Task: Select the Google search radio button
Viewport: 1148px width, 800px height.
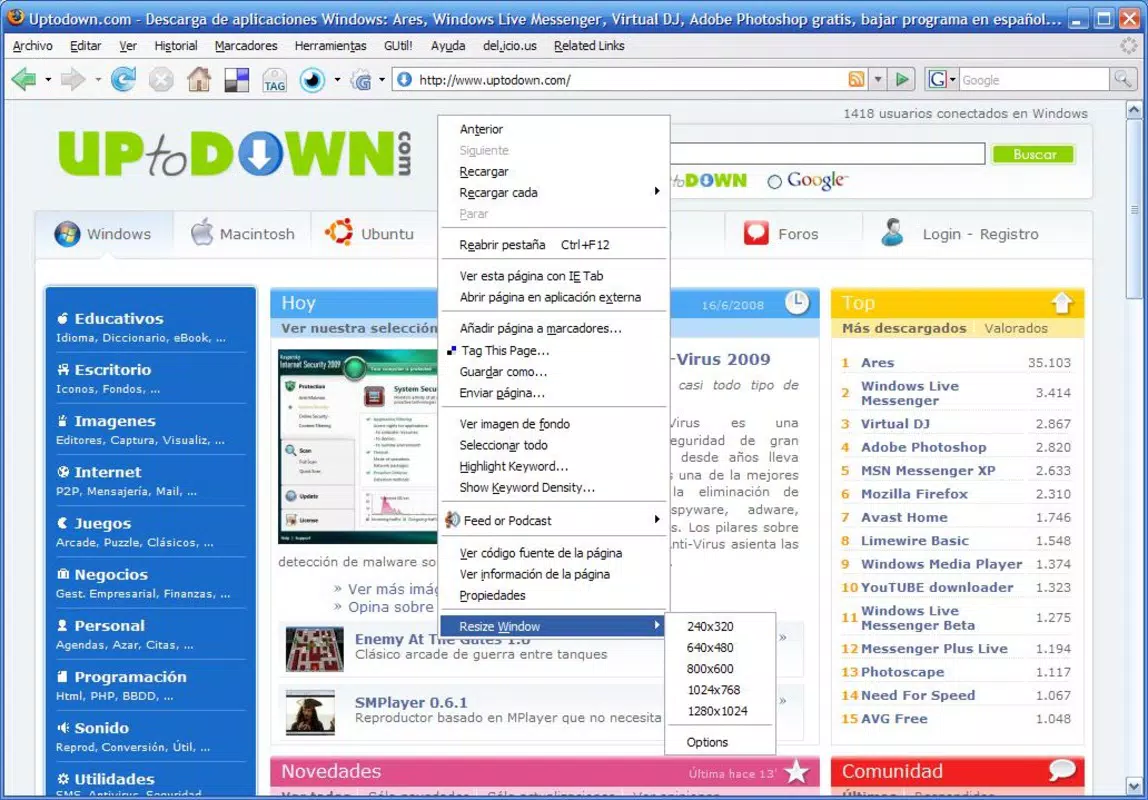Action: click(775, 182)
